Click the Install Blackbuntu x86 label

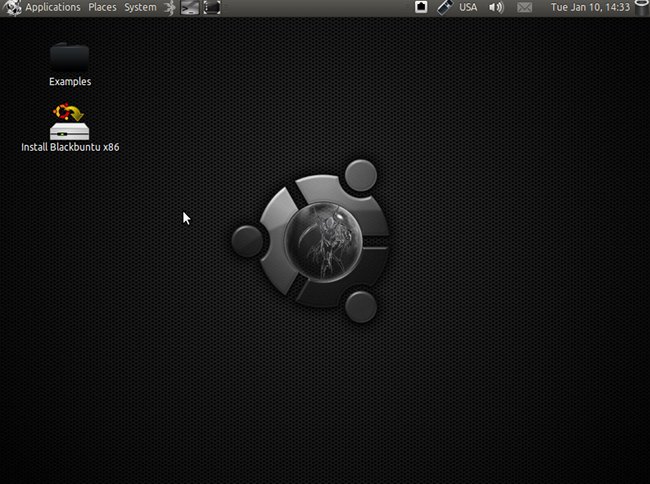(x=70, y=147)
